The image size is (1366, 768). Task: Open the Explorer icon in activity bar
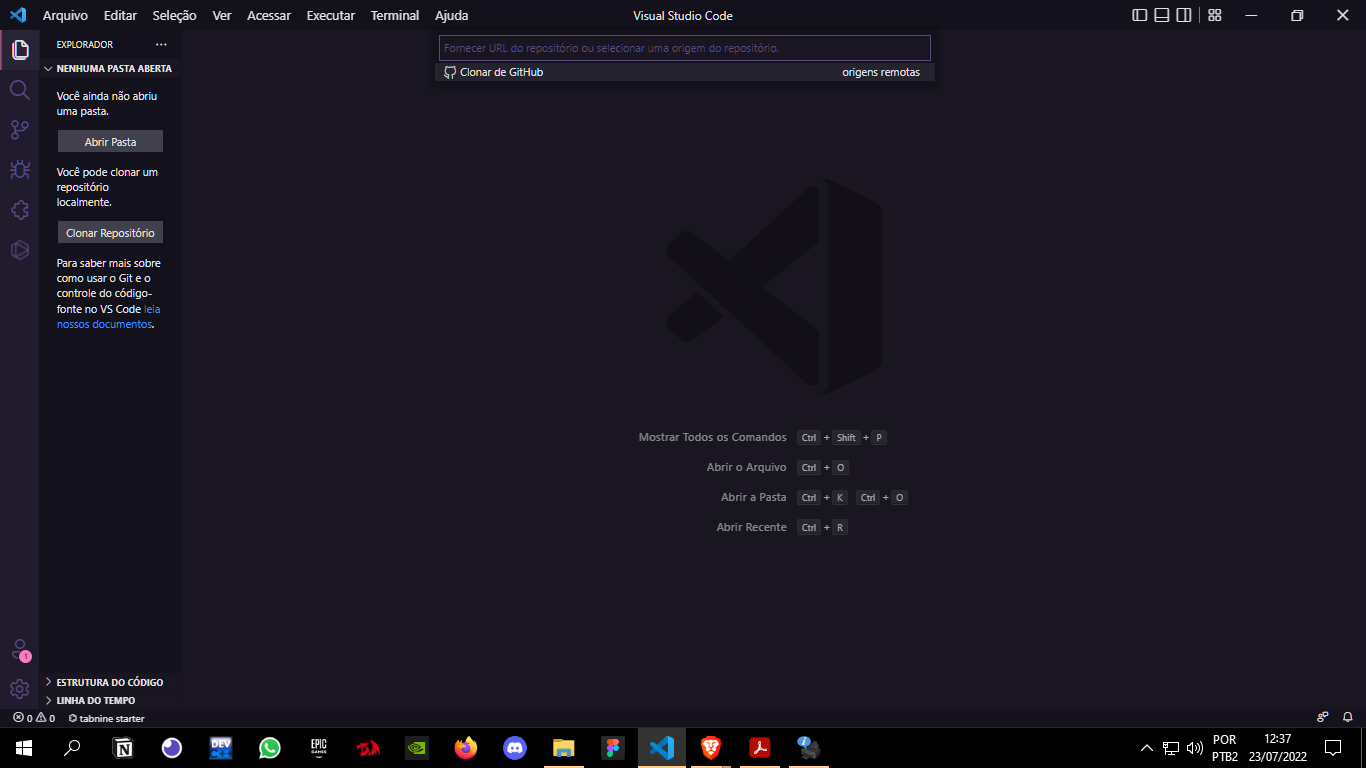click(19, 50)
